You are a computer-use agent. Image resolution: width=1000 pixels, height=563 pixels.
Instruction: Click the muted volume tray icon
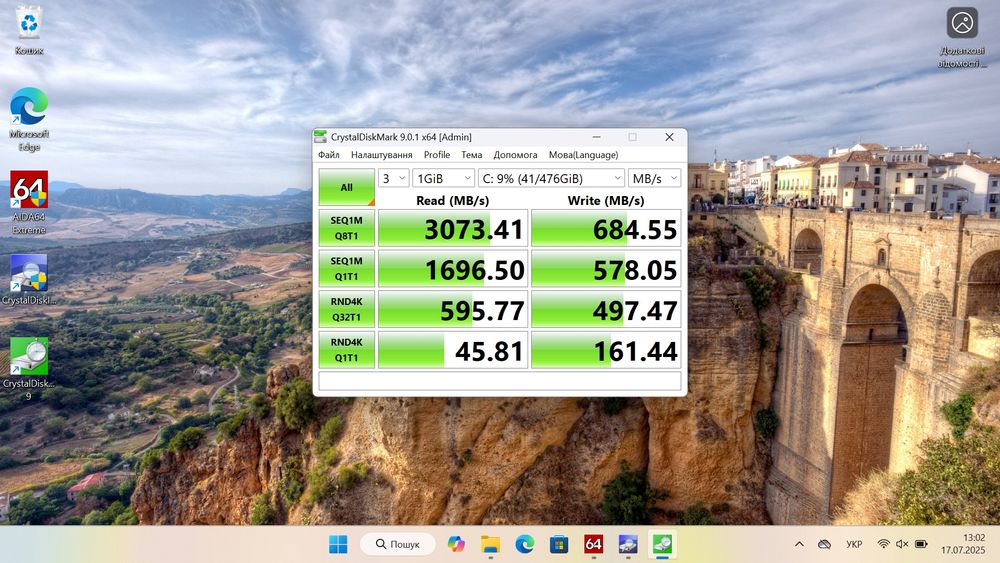tap(902, 544)
